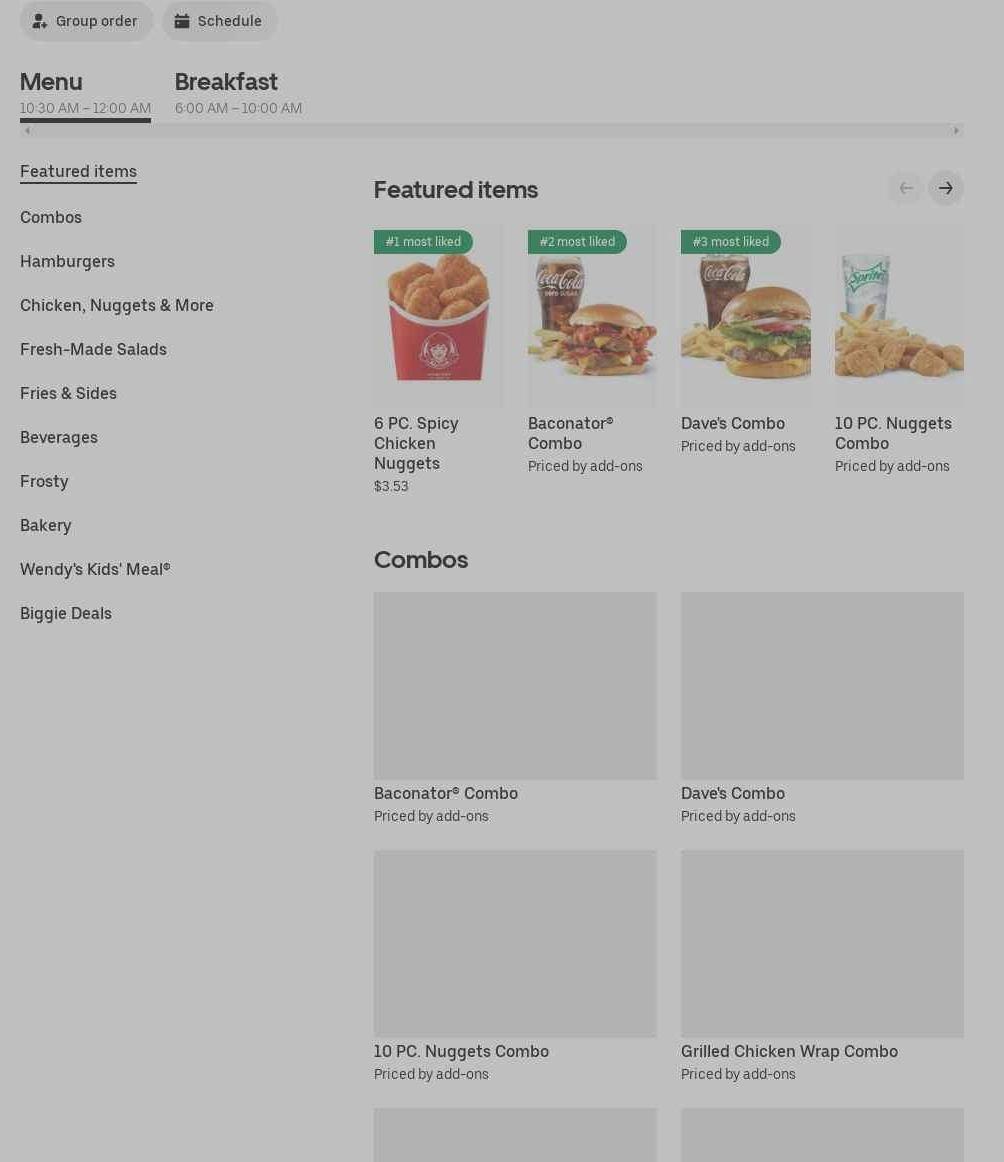1004x1162 pixels.
Task: Open the Fresh-Made Salads category
Action: coord(93,350)
